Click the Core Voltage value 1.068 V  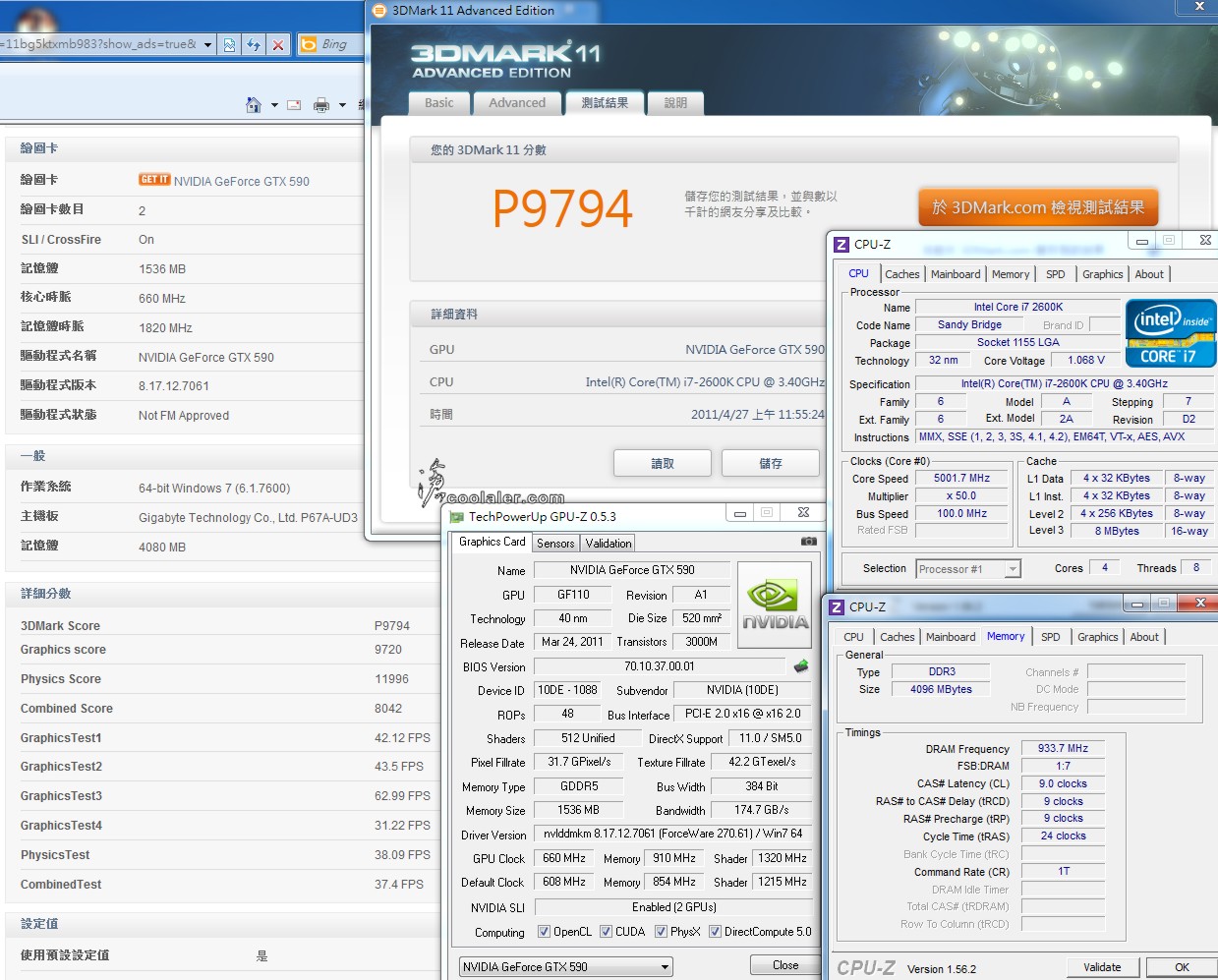pyautogui.click(x=1086, y=361)
